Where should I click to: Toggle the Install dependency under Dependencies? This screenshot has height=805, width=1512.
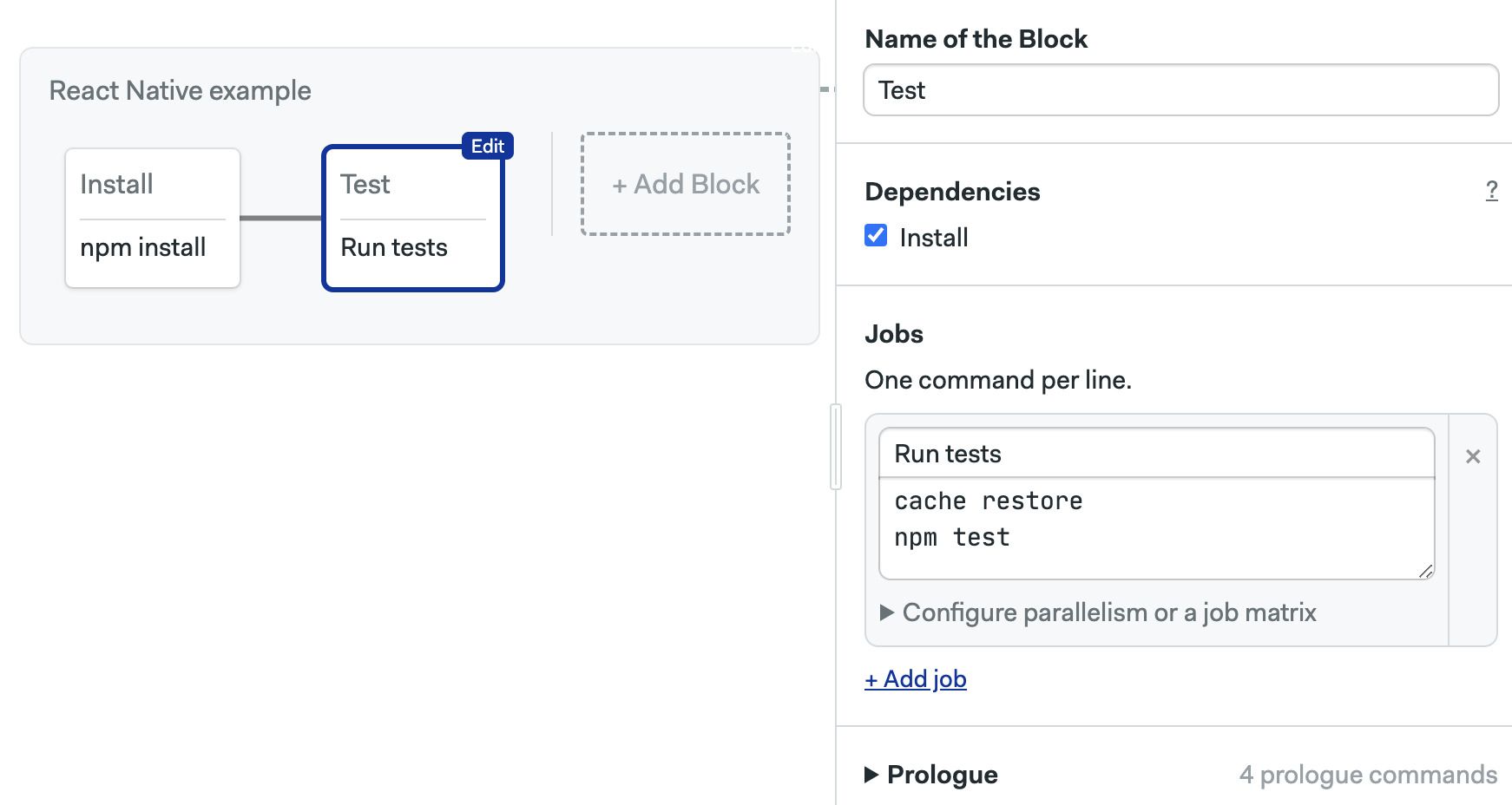(x=876, y=235)
